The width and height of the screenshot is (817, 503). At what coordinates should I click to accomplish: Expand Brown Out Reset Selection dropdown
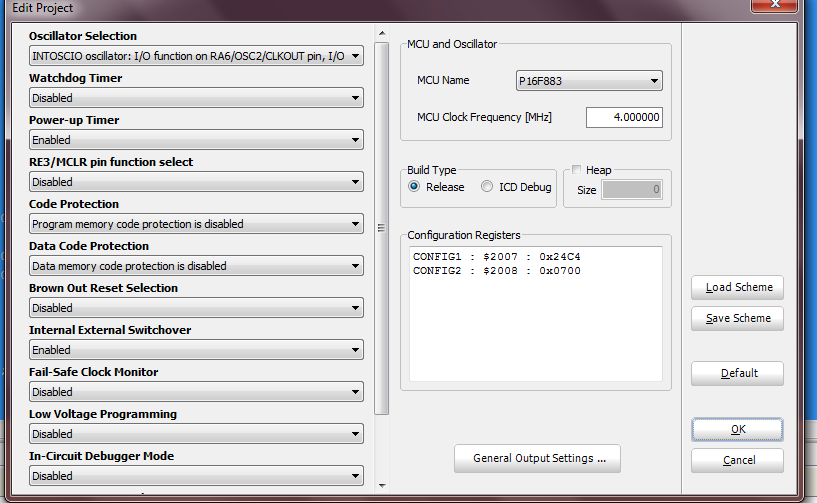196,308
